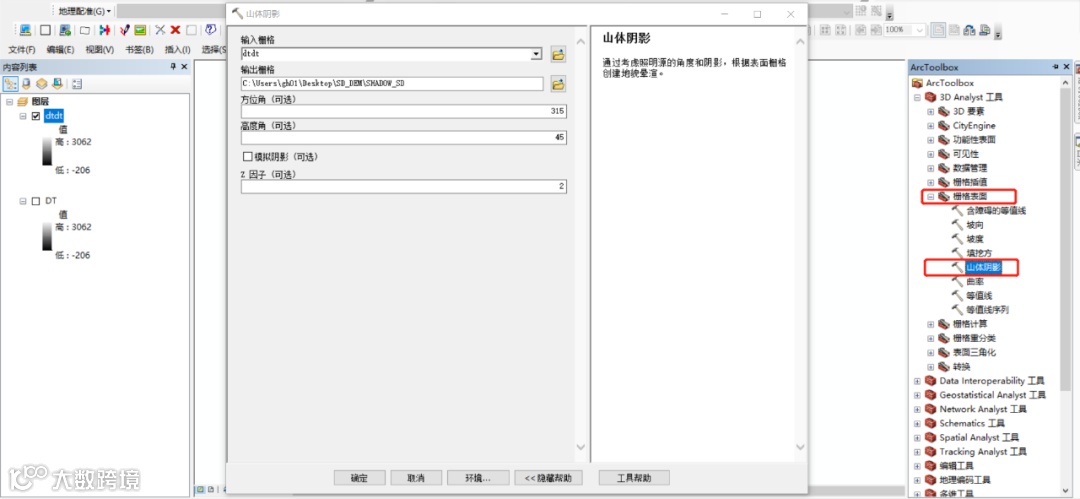
Task: Select 山体阴影 tool in ArcToolbox
Action: click(983, 267)
